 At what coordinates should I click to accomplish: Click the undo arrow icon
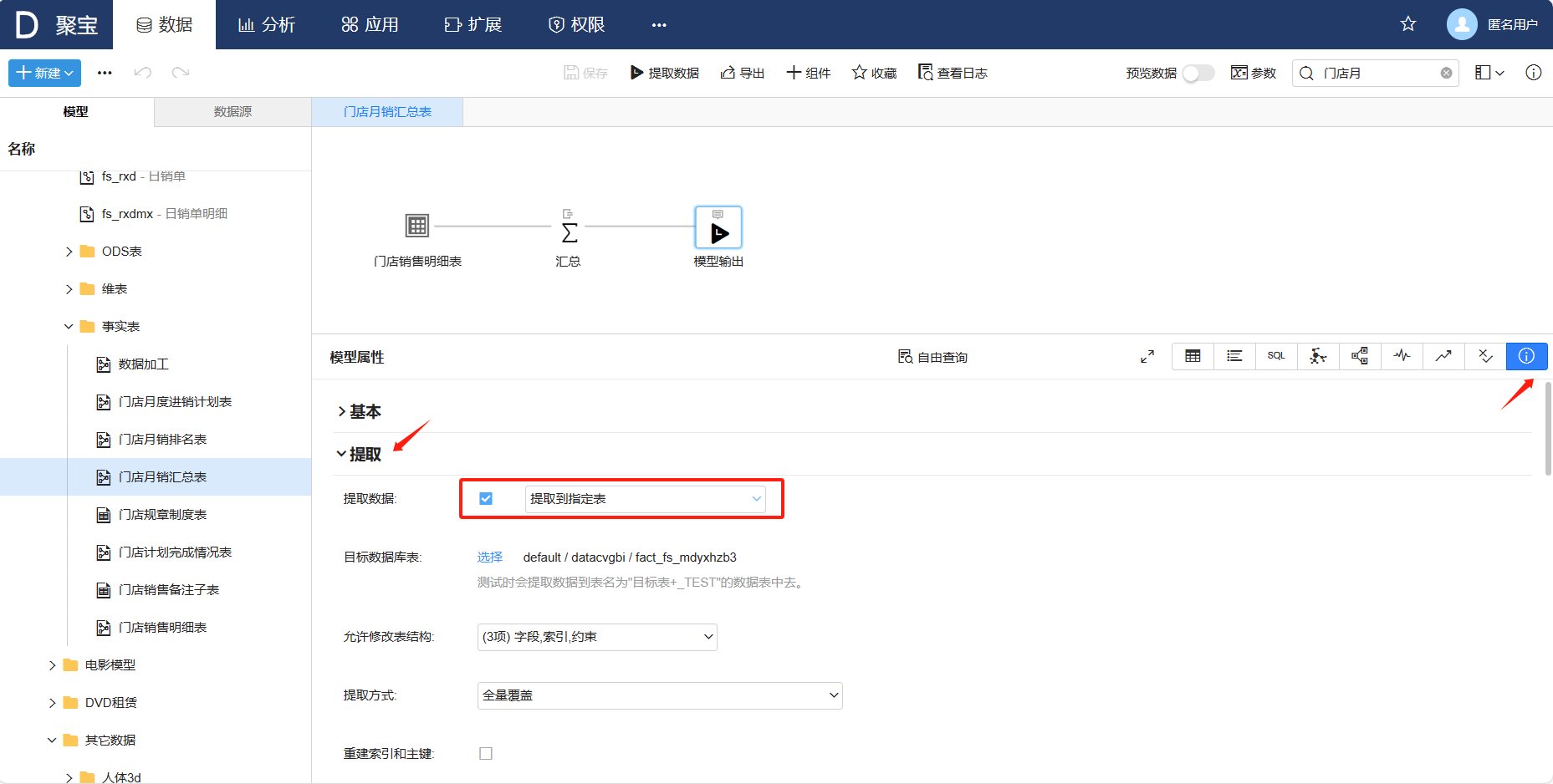pos(143,73)
